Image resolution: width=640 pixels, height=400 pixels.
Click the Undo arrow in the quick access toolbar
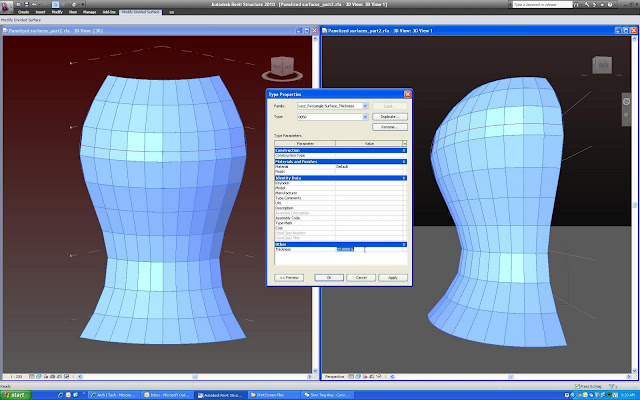35,4
